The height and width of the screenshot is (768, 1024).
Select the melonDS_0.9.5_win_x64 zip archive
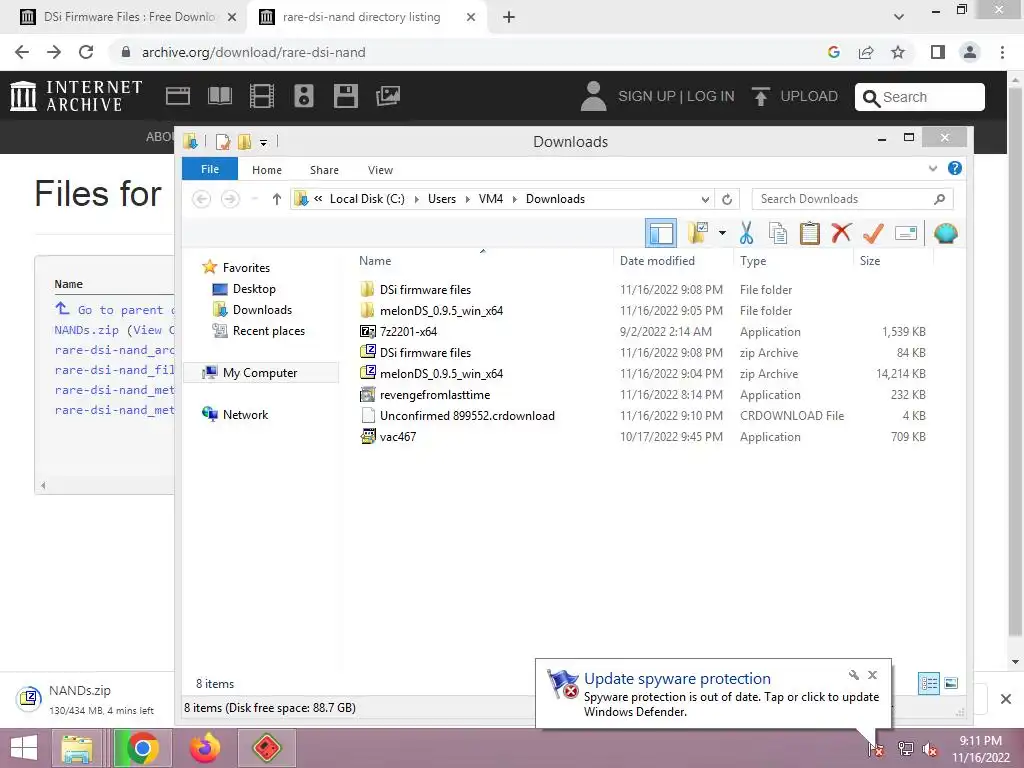pyautogui.click(x=441, y=374)
